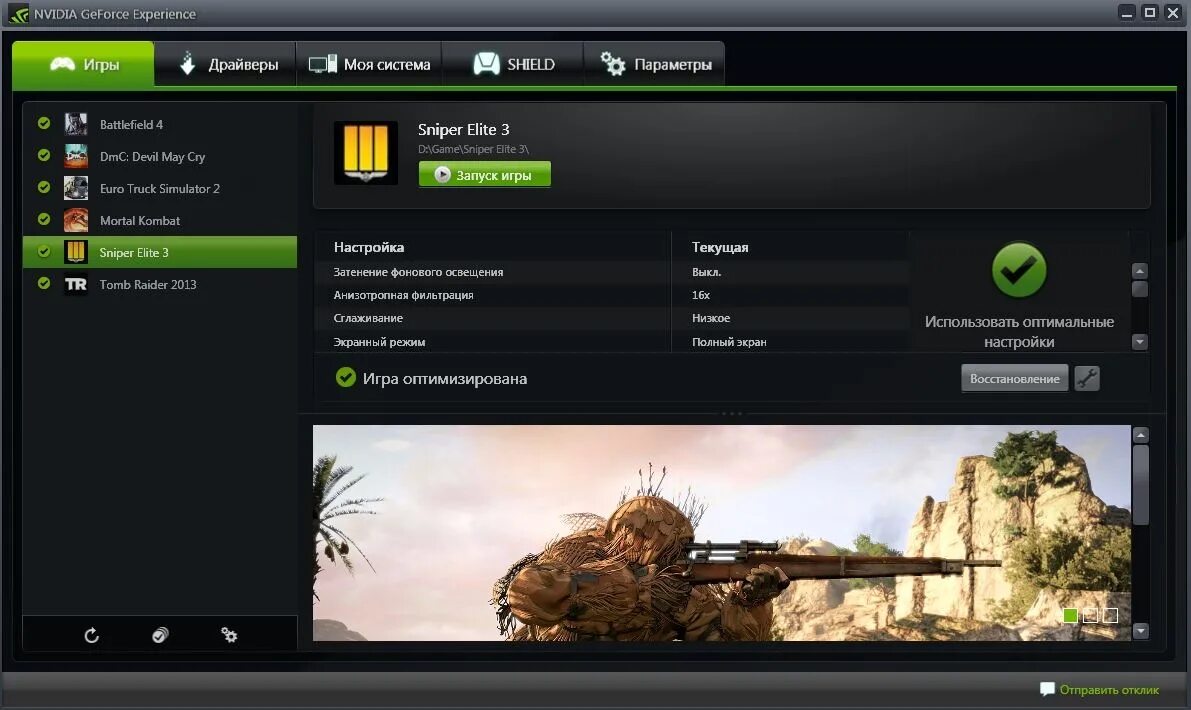Click the Игра оптимизирована check icon
The image size is (1191, 710).
[x=346, y=377]
